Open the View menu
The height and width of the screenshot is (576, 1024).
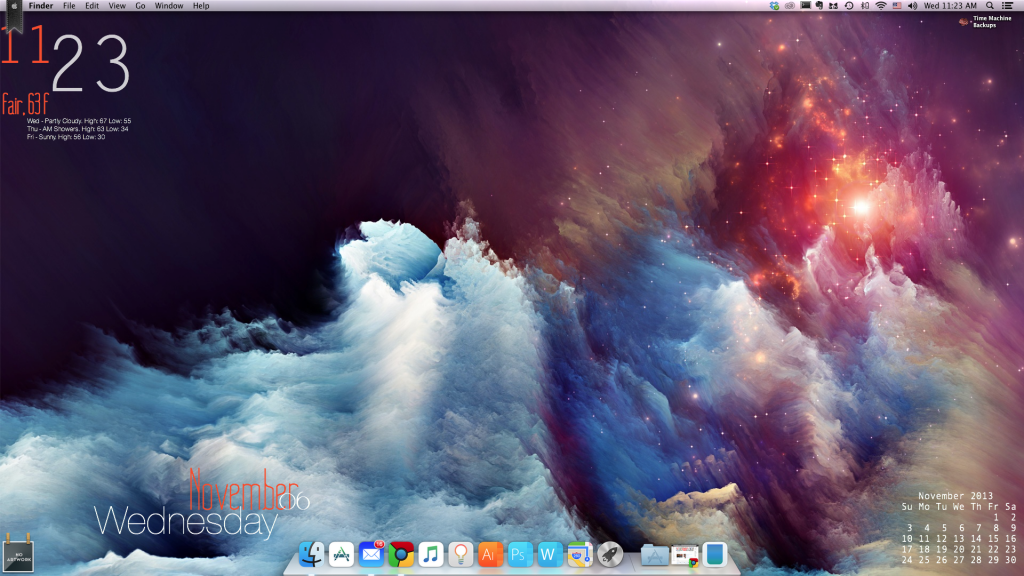pos(117,6)
